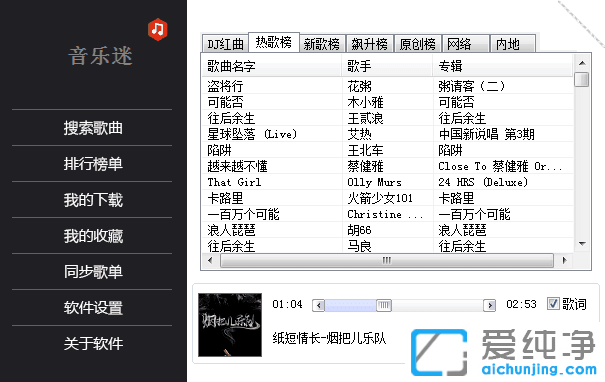
Task: Click the 歌曲名字 column header
Action: coord(272,66)
